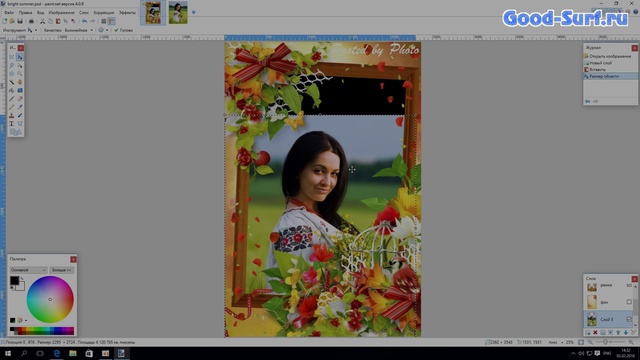This screenshot has height=360, width=640.
Task: Select the Pan hand tool
Action: point(20,82)
